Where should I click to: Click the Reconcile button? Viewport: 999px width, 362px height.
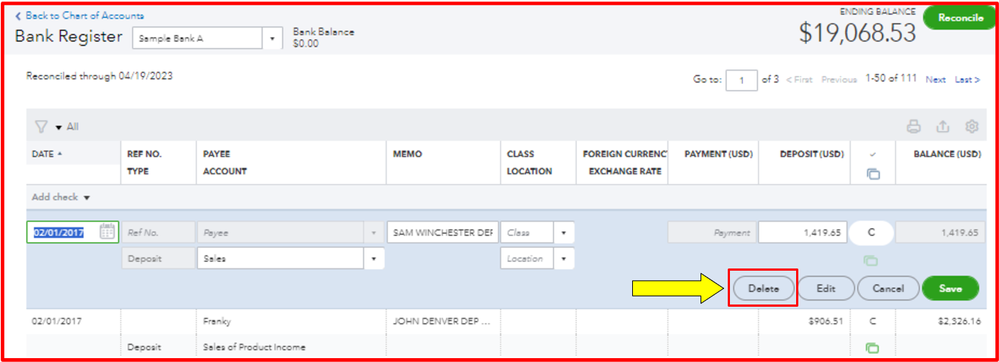961,18
